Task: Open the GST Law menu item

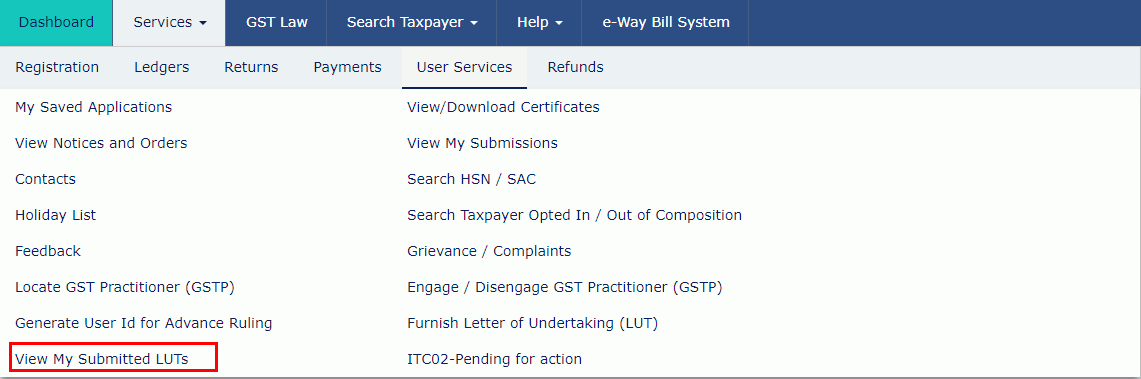Action: tap(277, 23)
